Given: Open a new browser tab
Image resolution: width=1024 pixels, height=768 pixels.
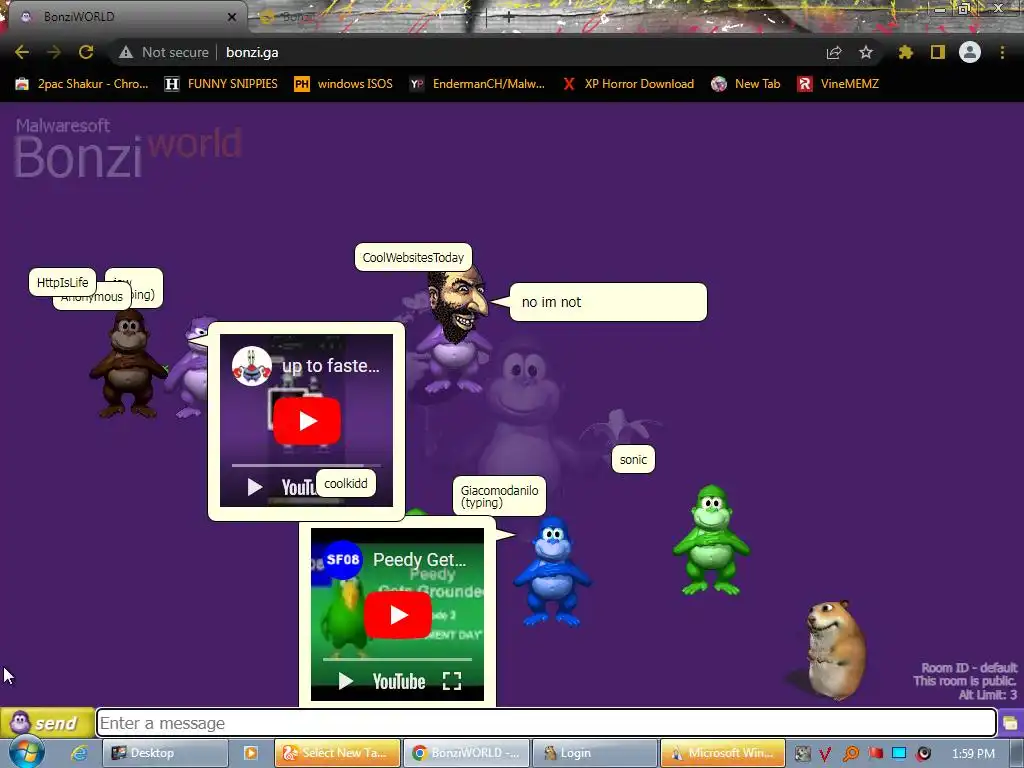Looking at the screenshot, I should pyautogui.click(x=509, y=18).
